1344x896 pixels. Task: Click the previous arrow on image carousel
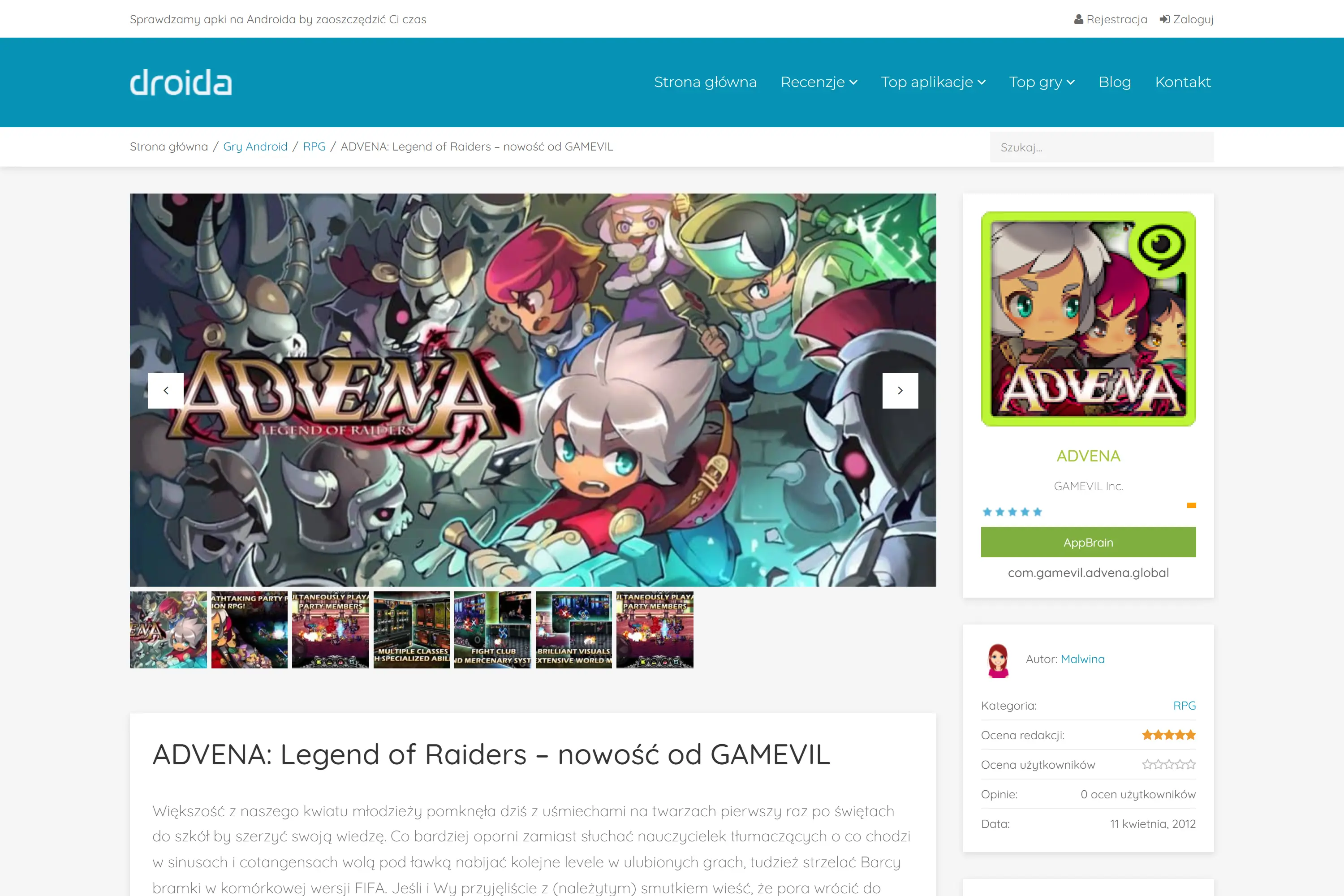(165, 391)
